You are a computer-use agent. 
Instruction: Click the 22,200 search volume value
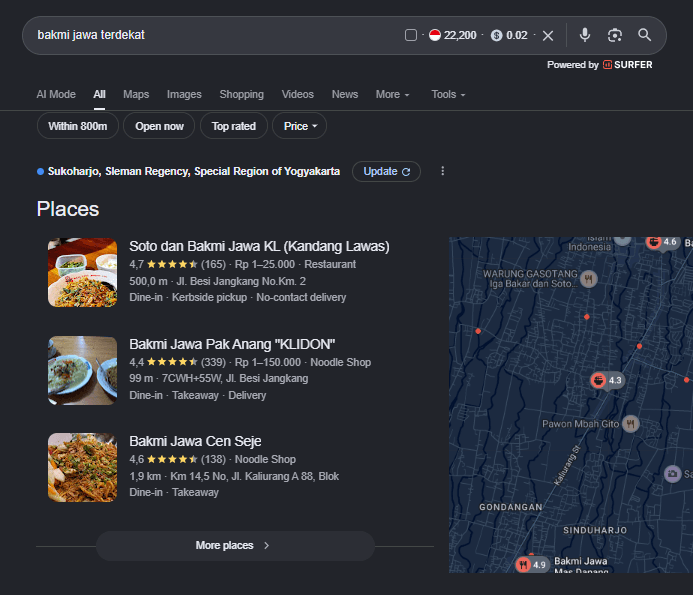pyautogui.click(x=460, y=35)
